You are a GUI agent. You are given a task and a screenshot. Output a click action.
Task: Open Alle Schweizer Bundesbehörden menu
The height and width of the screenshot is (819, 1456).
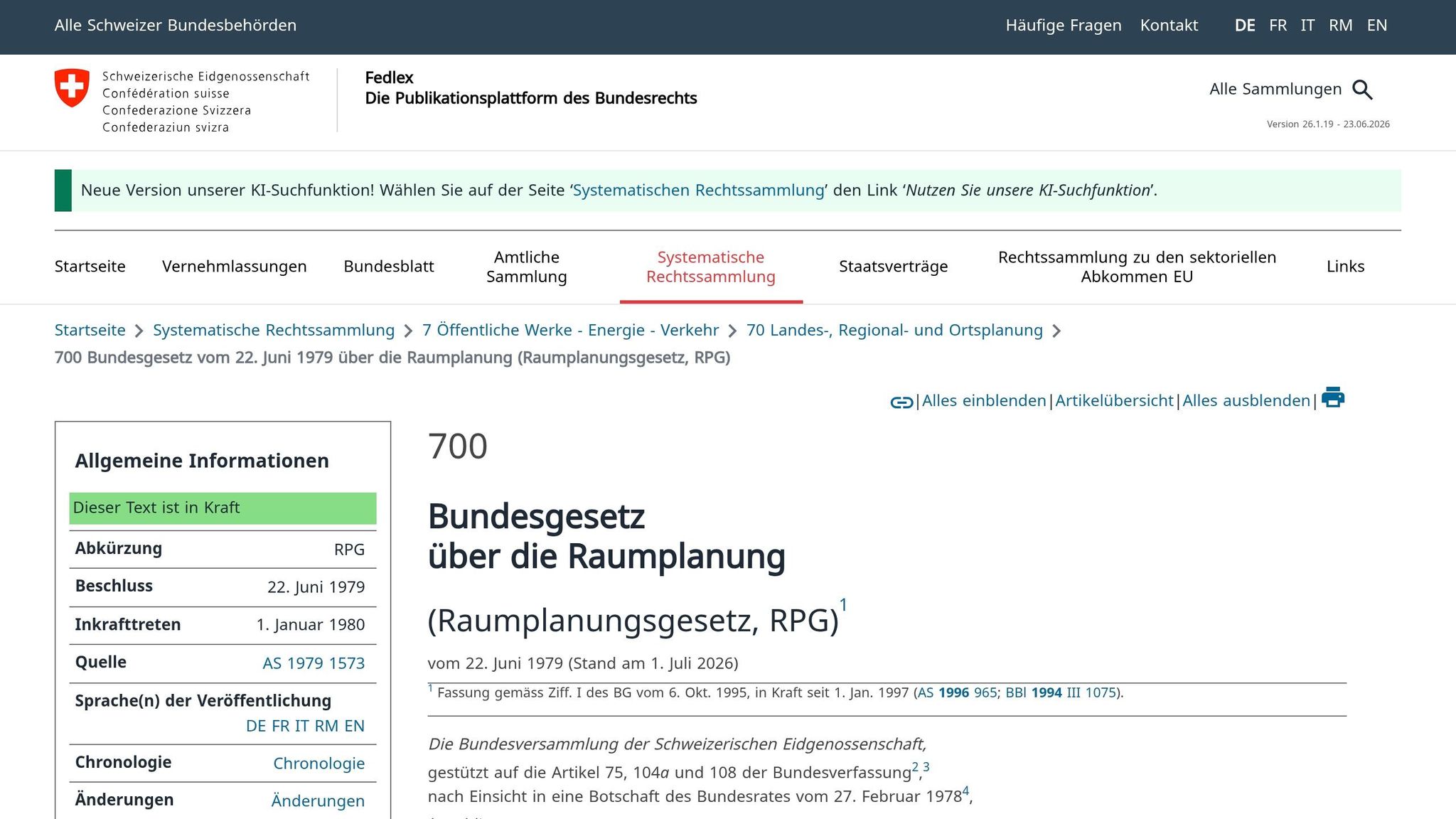coord(176,26)
